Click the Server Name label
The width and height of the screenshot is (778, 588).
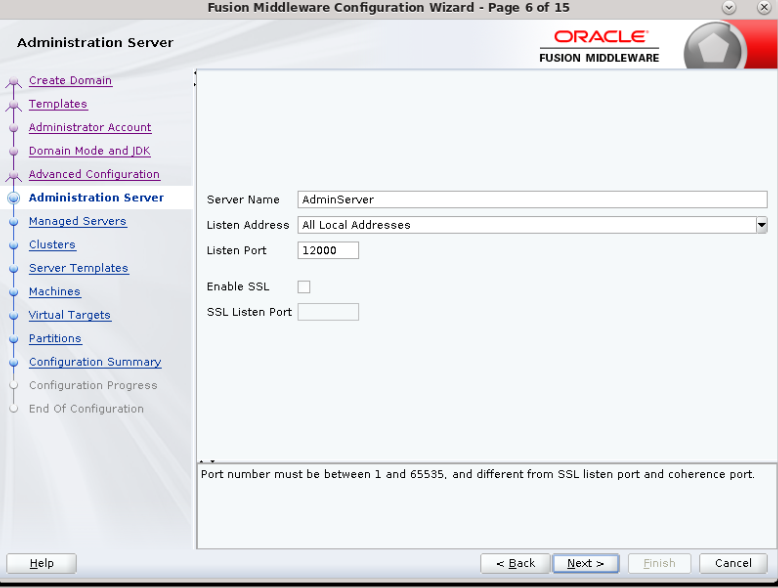243,199
